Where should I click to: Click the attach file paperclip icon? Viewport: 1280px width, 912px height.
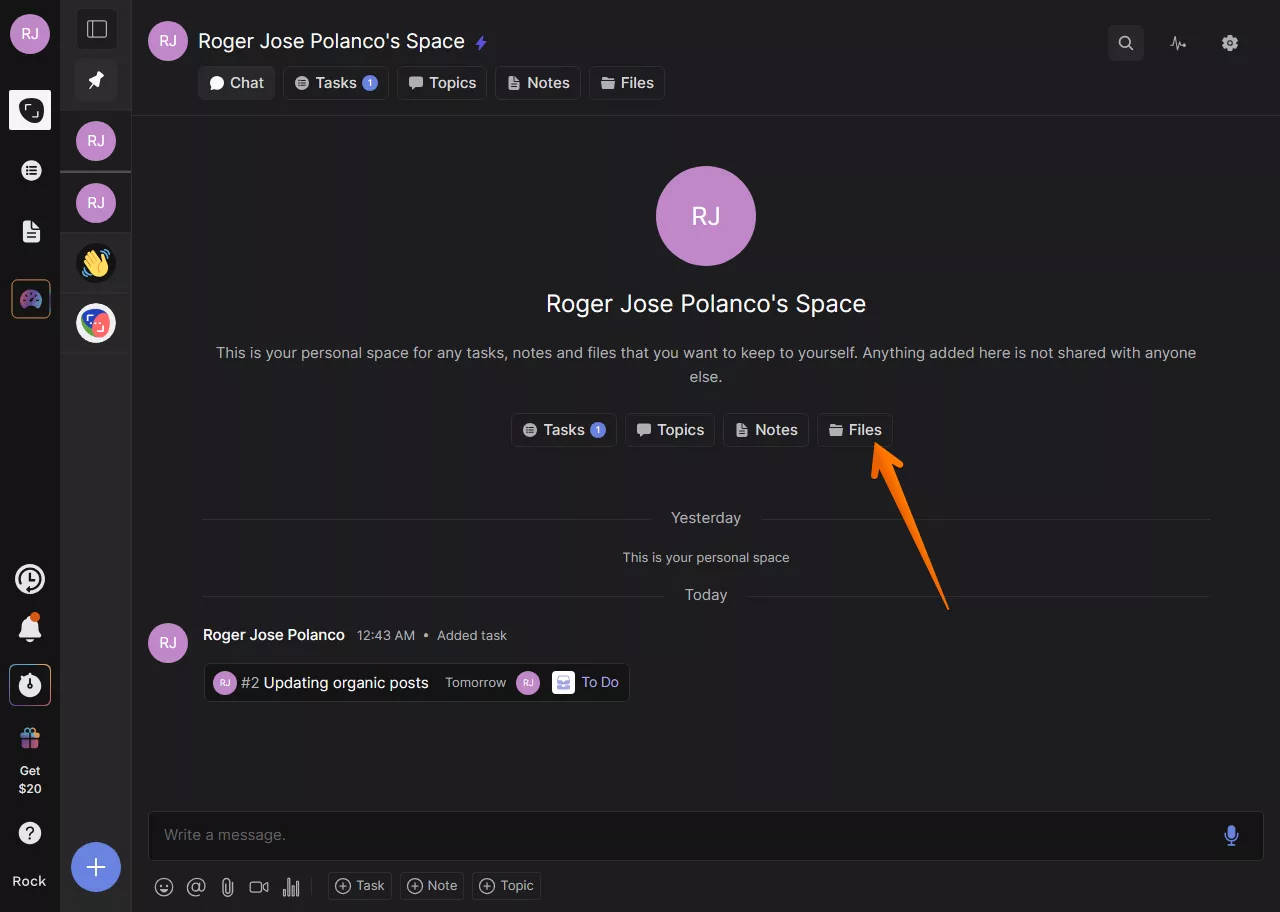[227, 887]
